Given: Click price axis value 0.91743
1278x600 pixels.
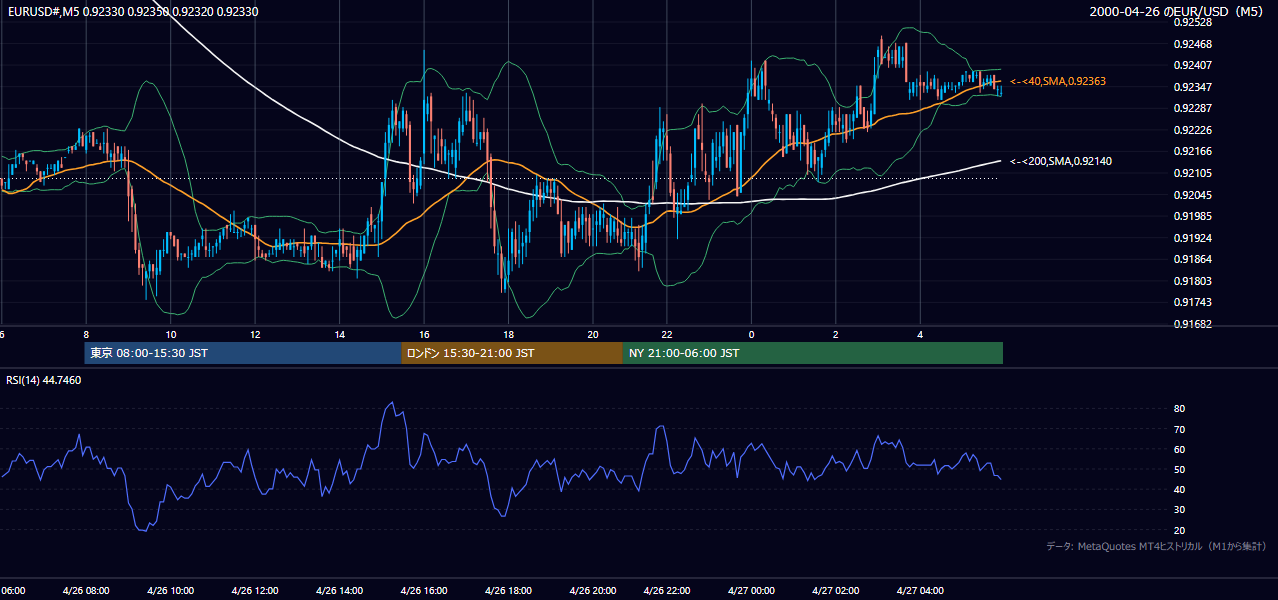Looking at the screenshot, I should pyautogui.click(x=1194, y=302).
